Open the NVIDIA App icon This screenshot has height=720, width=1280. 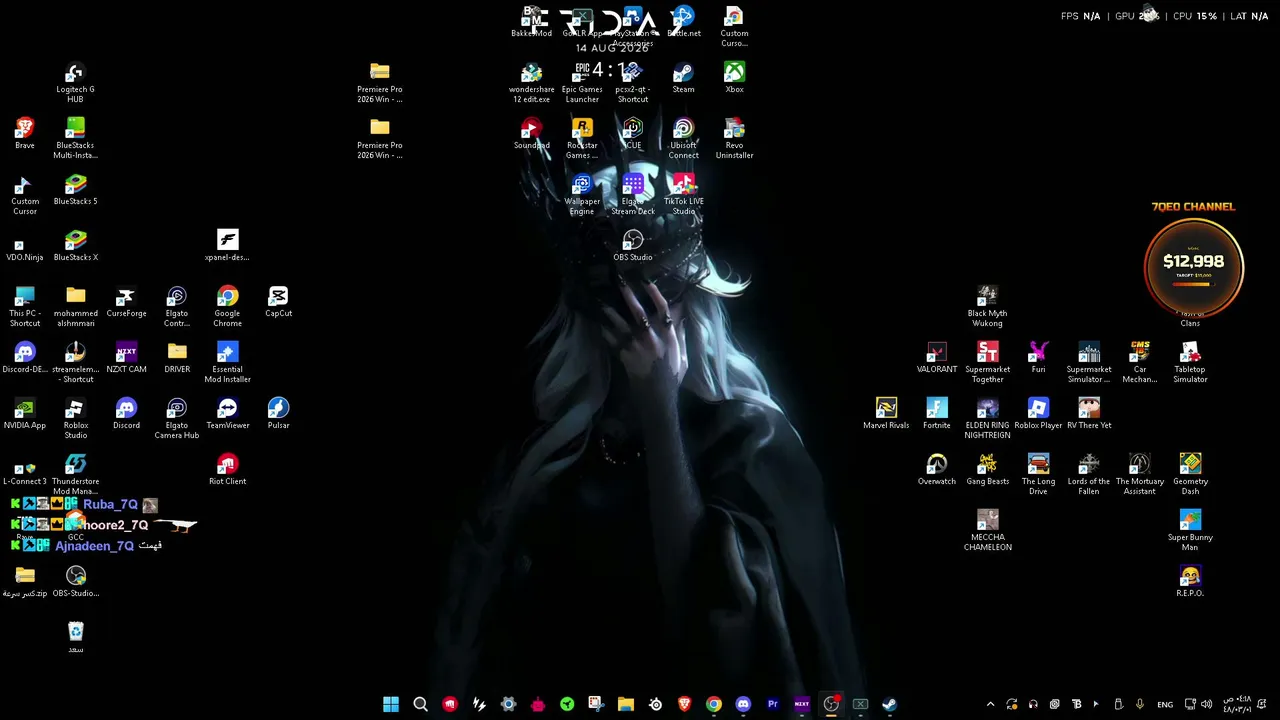tap(25, 414)
